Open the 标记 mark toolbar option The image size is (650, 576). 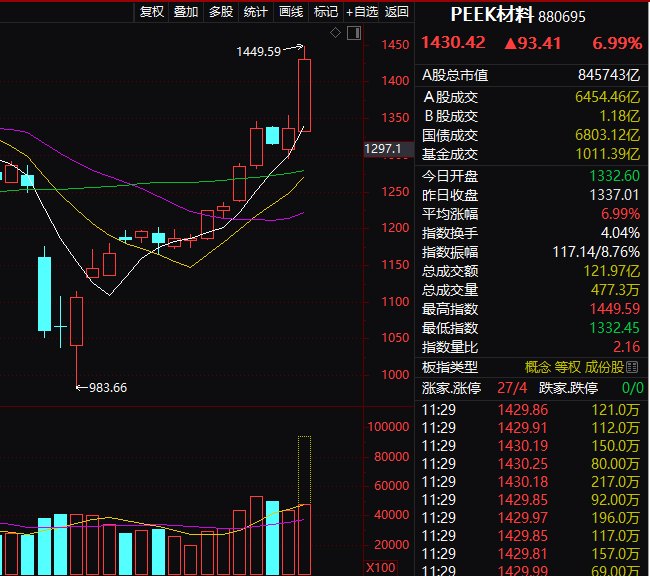(x=325, y=12)
